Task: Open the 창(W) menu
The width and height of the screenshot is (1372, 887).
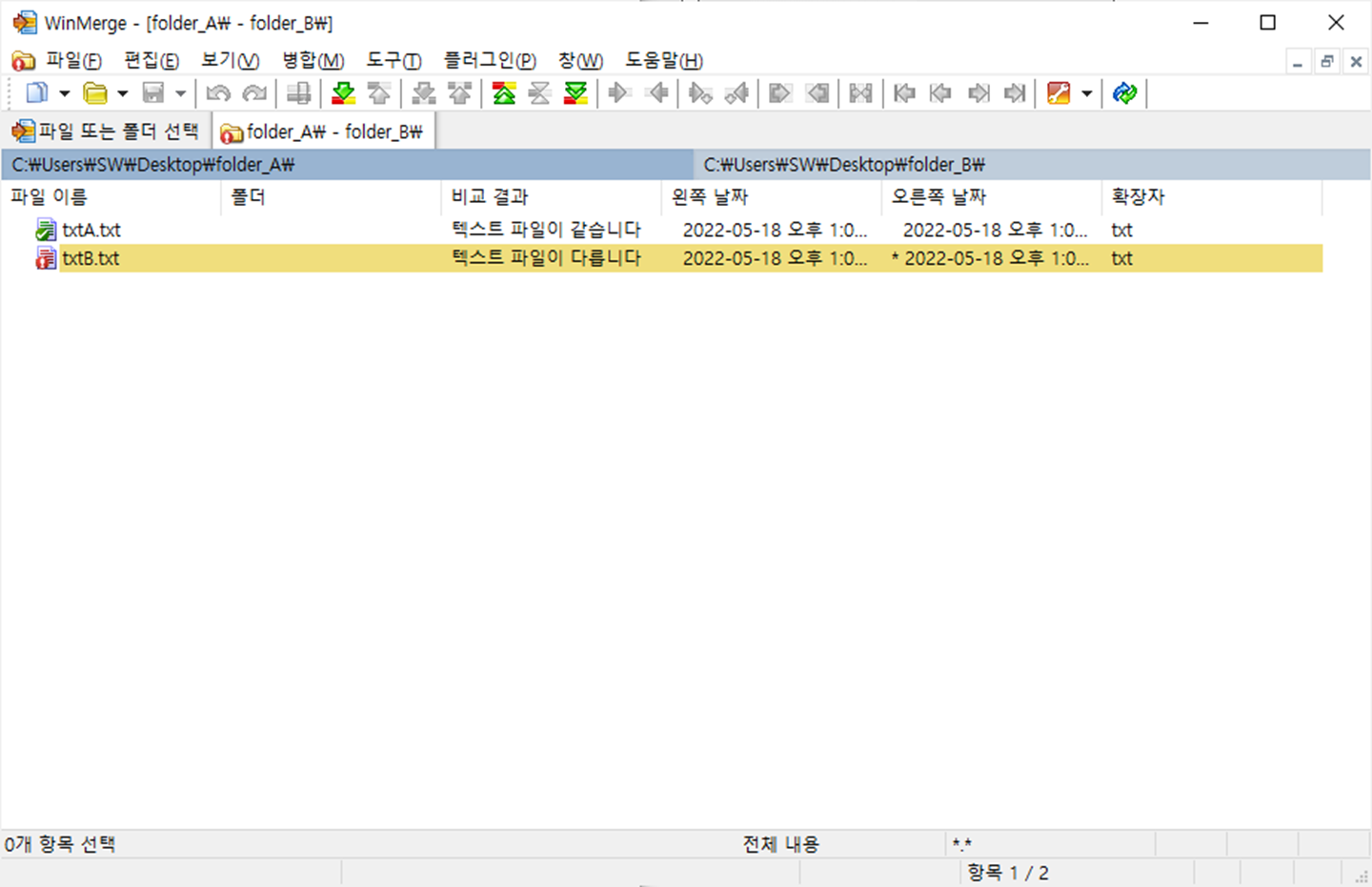Action: (581, 61)
